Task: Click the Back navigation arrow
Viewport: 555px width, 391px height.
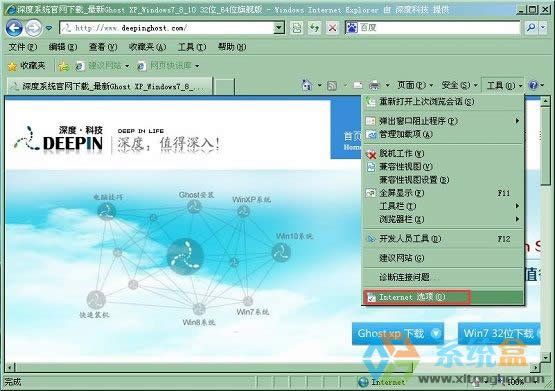Action: pos(14,28)
